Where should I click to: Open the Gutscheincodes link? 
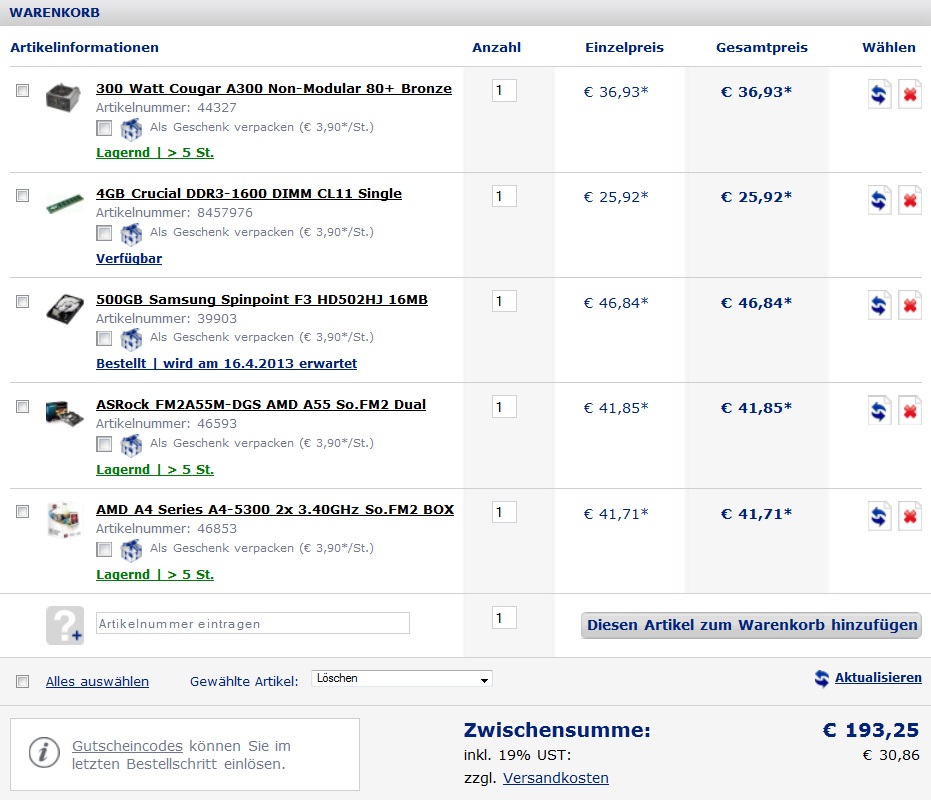click(127, 746)
